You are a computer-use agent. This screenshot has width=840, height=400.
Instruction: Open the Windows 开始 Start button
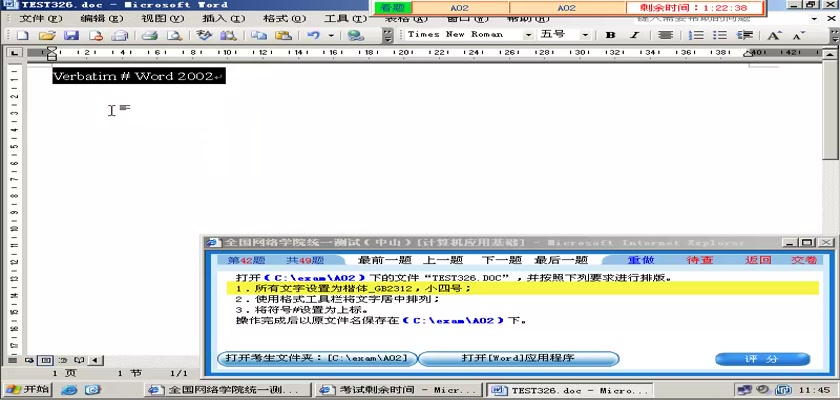coord(27,389)
